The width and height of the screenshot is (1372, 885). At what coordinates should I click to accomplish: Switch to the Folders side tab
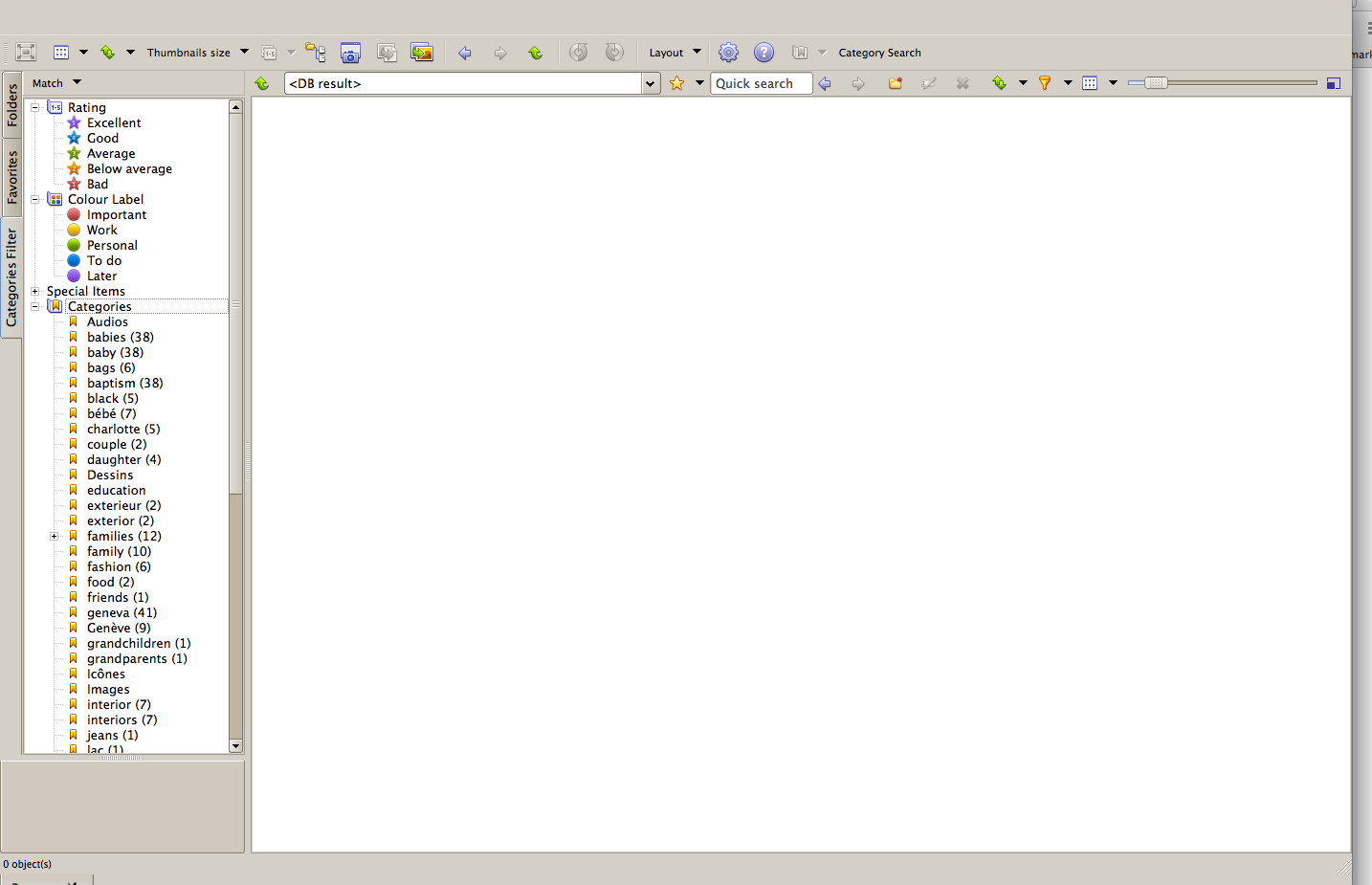pos(11,104)
